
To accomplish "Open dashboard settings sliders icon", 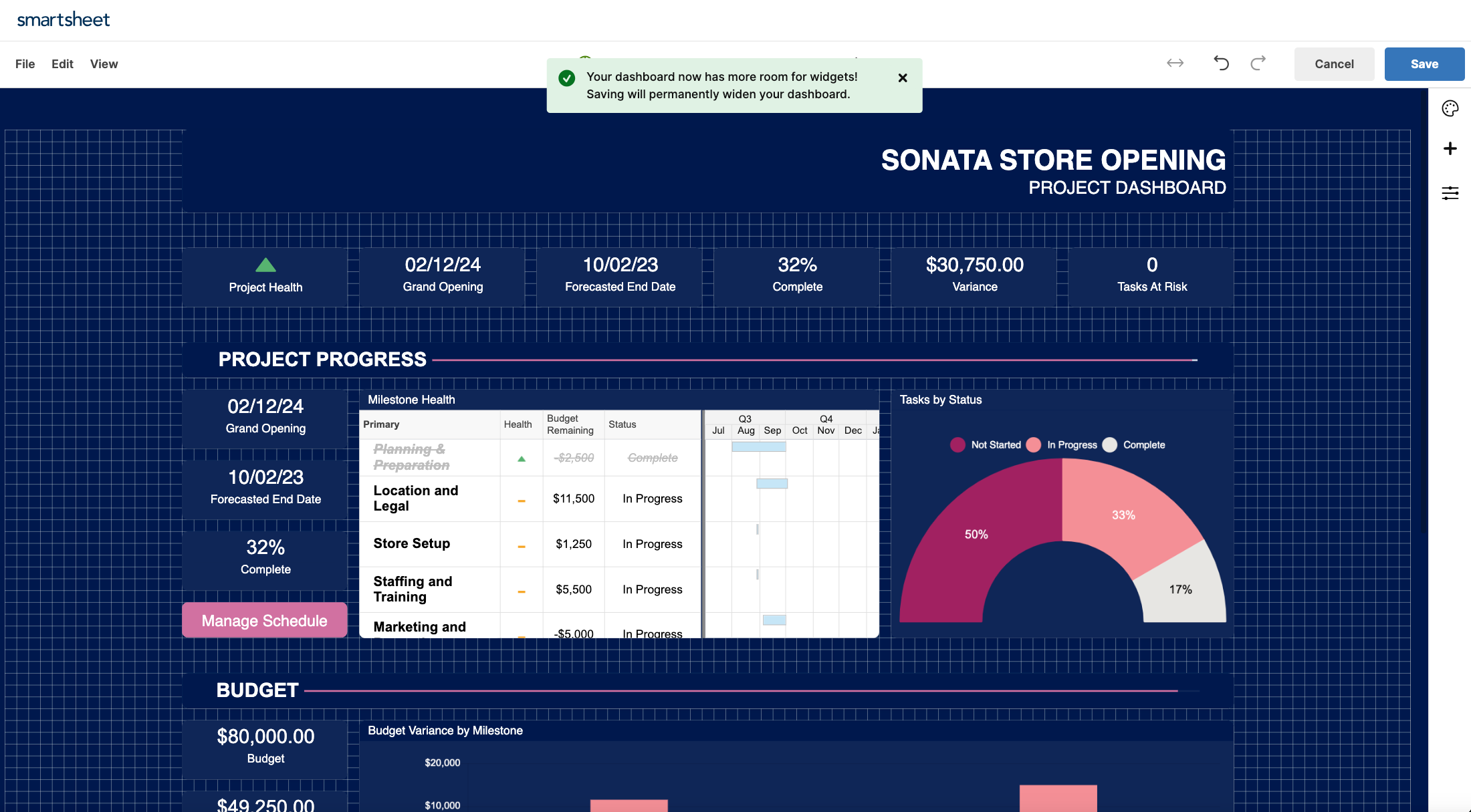I will 1450,193.
